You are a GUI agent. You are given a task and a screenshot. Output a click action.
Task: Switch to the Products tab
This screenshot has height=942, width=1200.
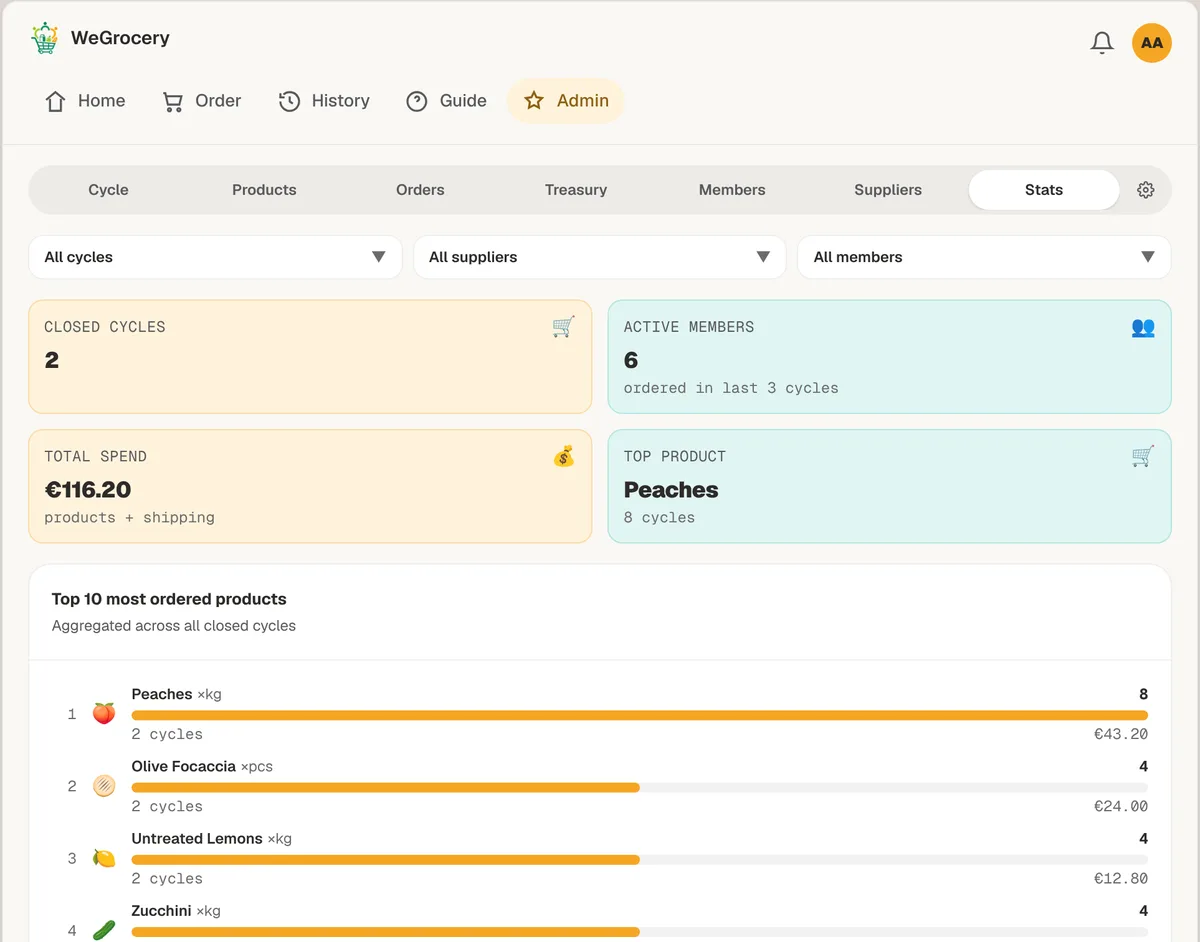(x=264, y=190)
